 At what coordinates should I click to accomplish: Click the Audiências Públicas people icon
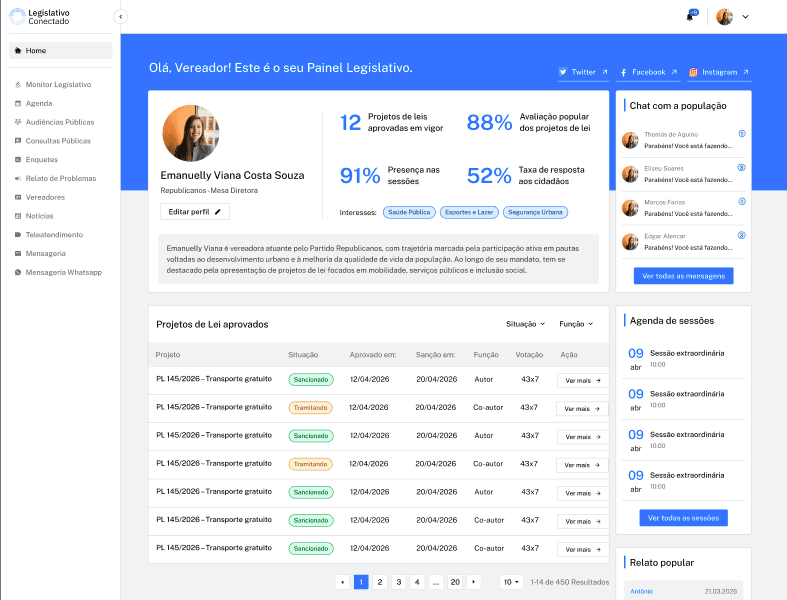click(x=18, y=122)
